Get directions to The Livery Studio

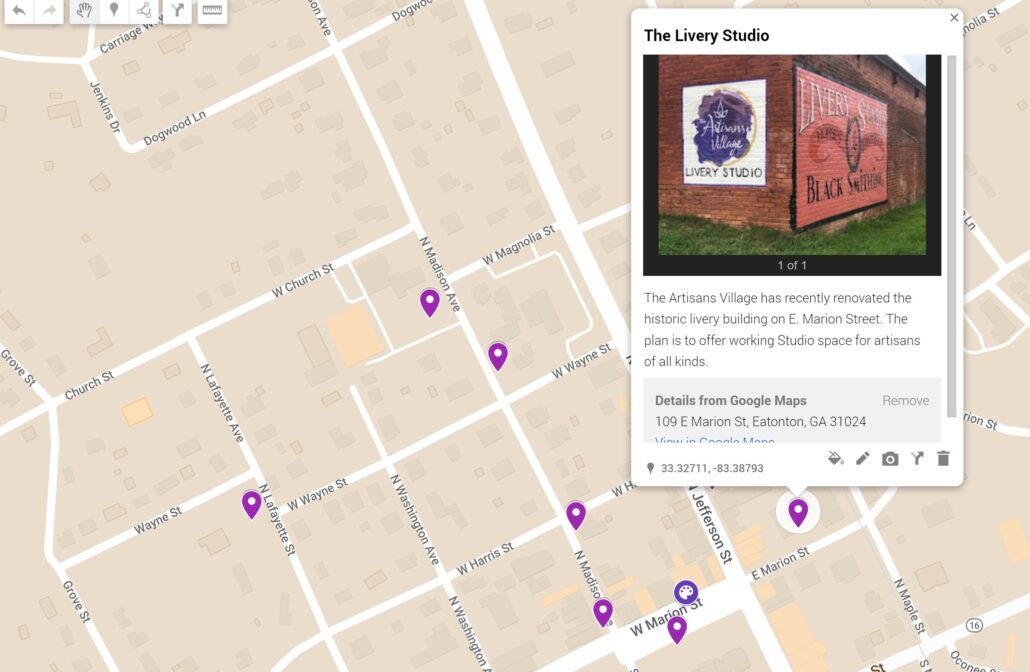(917, 458)
